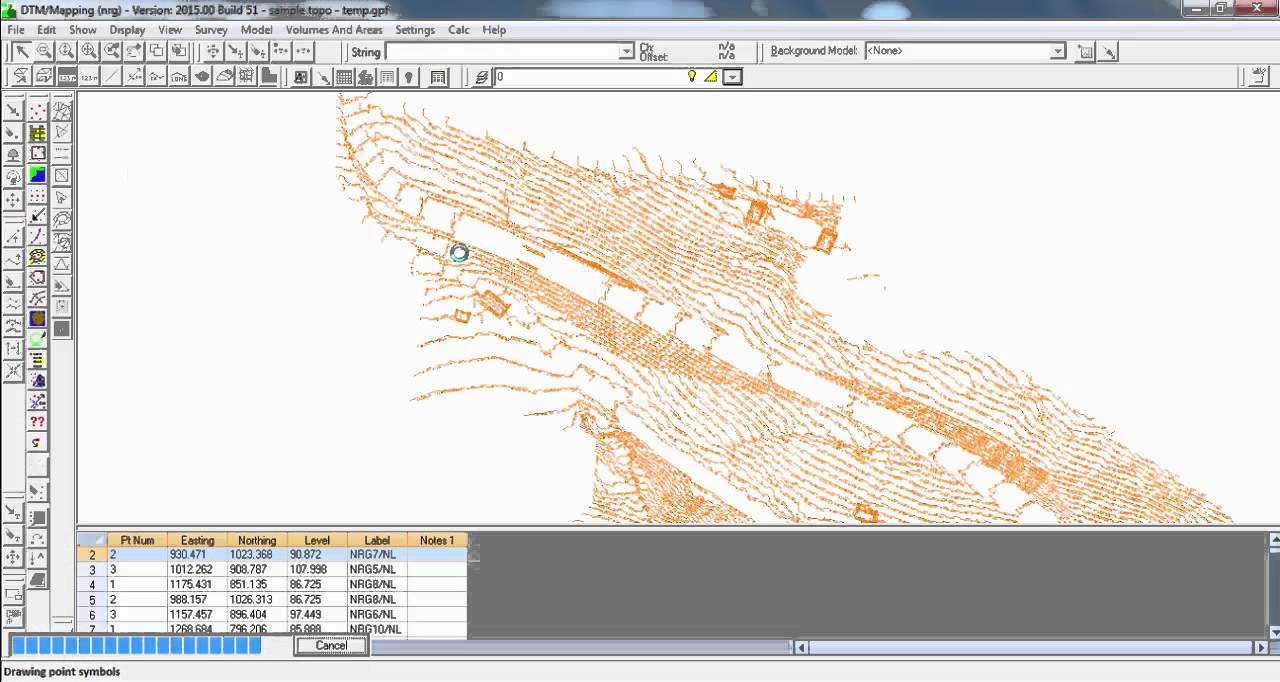Open the Show menu

(x=82, y=30)
